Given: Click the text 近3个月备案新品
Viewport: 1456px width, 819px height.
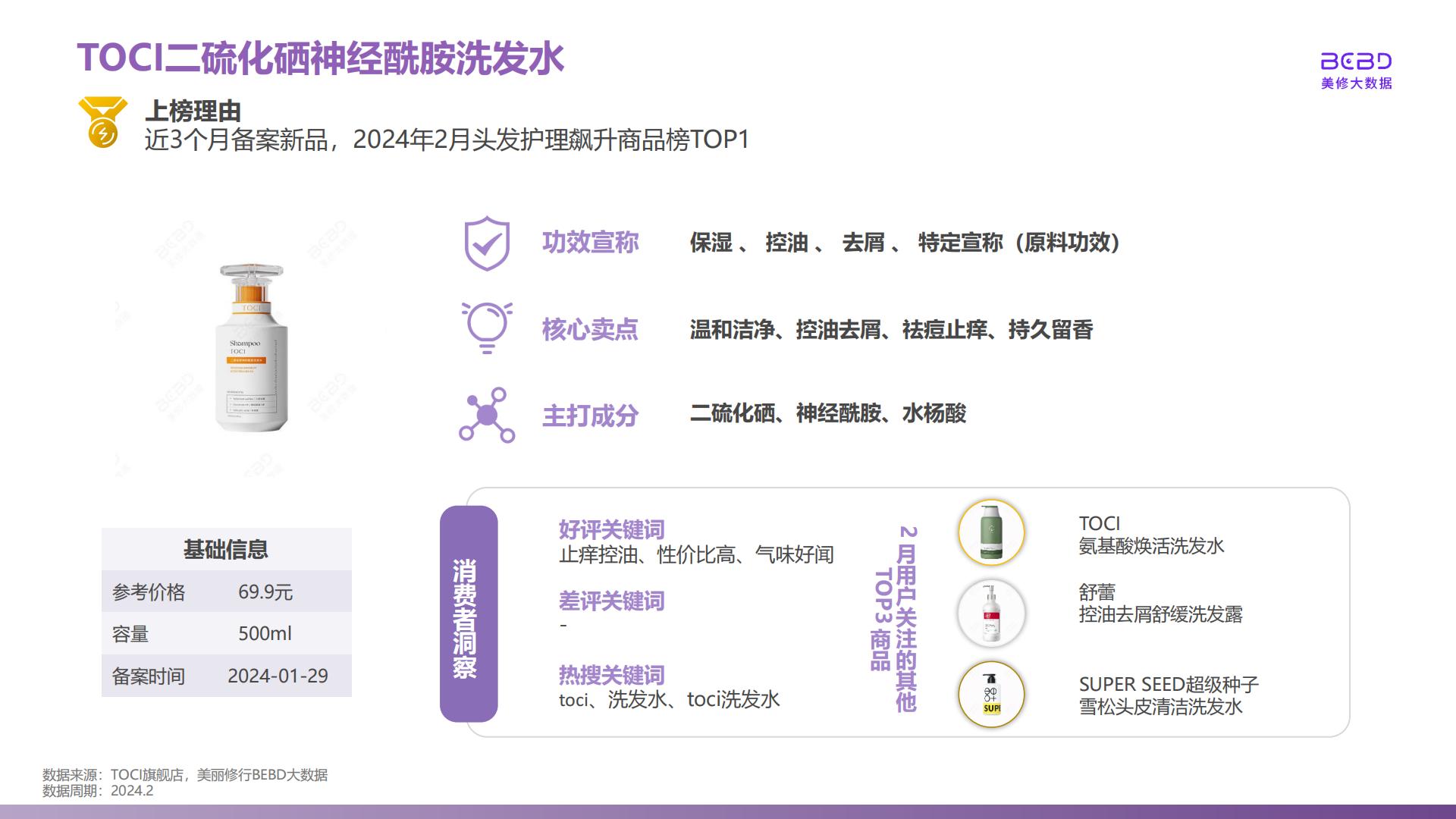Looking at the screenshot, I should pyautogui.click(x=236, y=140).
